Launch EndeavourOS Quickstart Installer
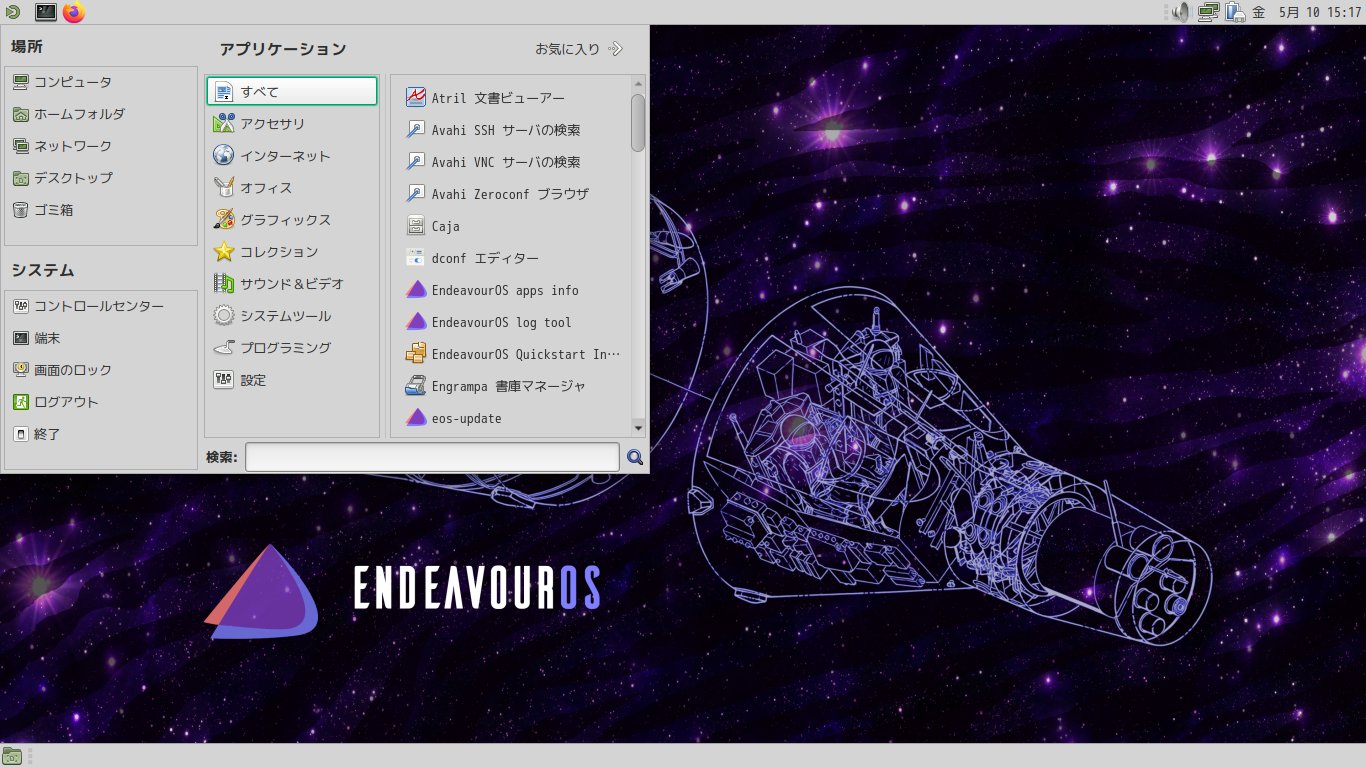The image size is (1366, 768). point(512,354)
